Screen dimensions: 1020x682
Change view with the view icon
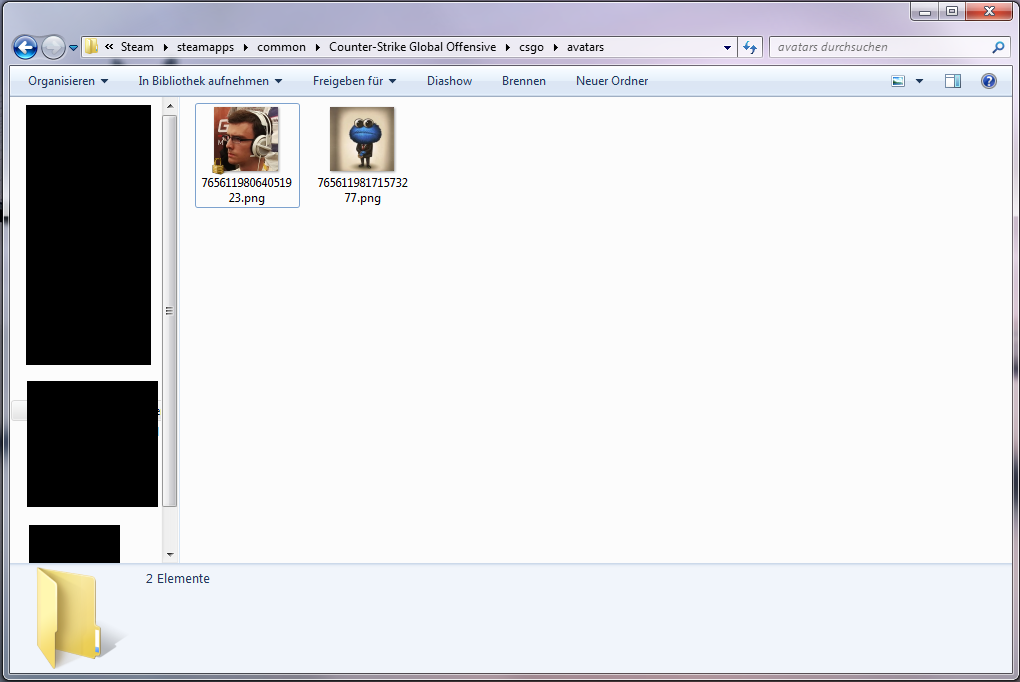[898, 81]
